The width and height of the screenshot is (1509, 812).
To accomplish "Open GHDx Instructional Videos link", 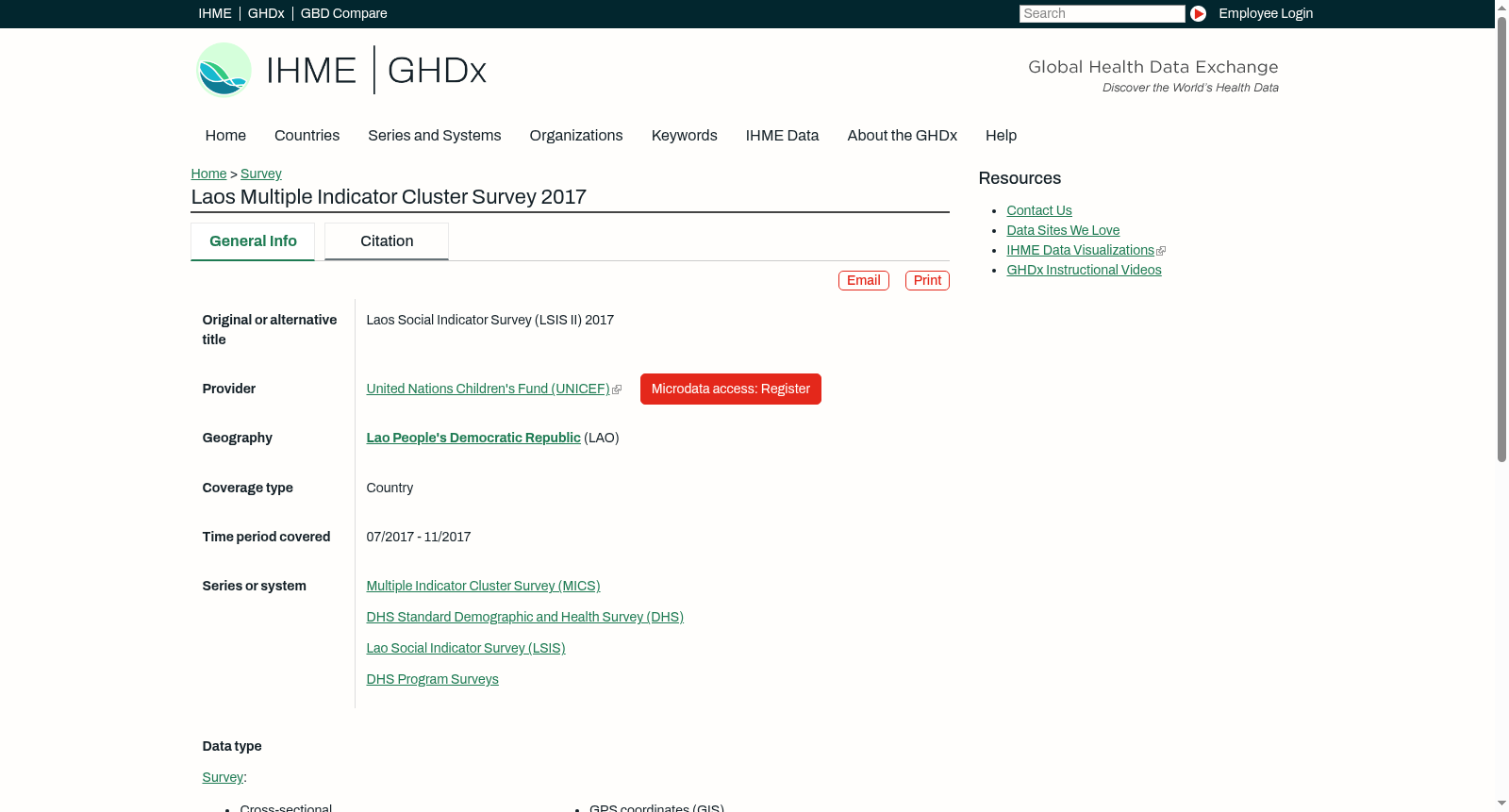I will pos(1084,270).
